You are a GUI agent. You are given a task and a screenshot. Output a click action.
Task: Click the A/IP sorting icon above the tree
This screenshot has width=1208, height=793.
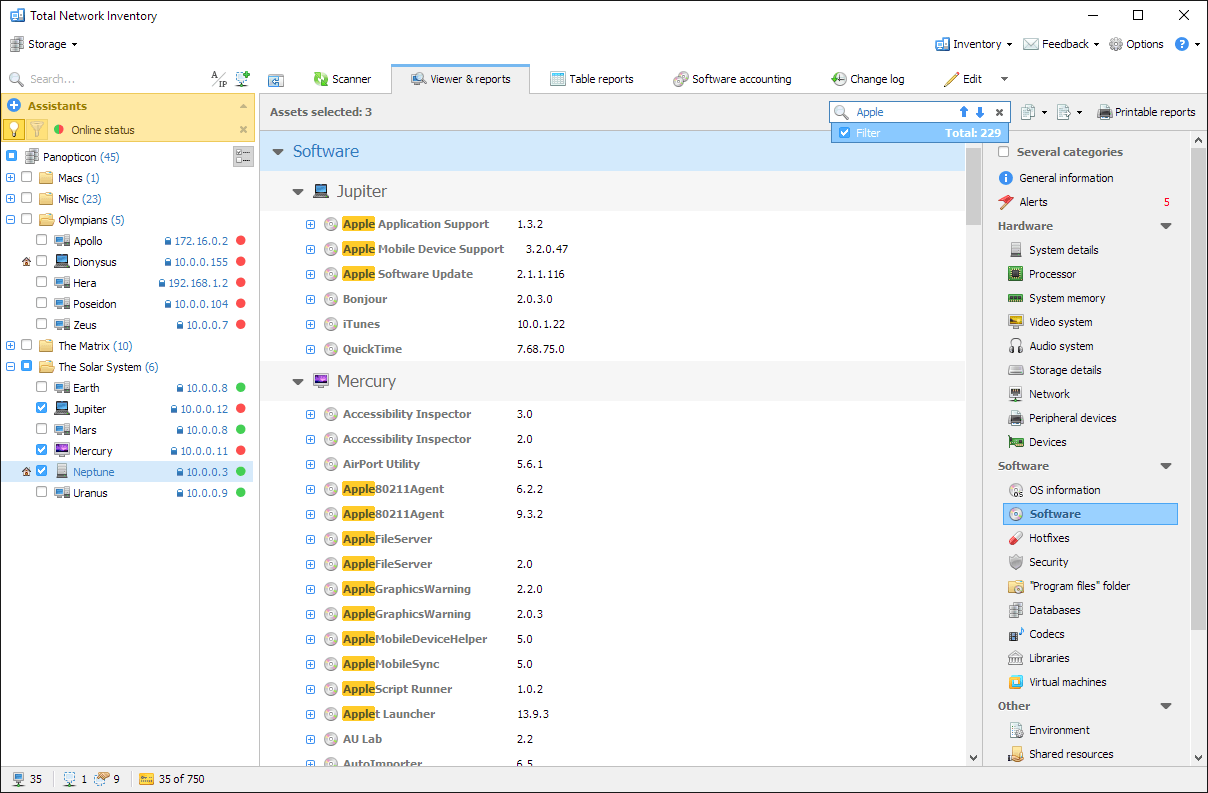(x=216, y=77)
